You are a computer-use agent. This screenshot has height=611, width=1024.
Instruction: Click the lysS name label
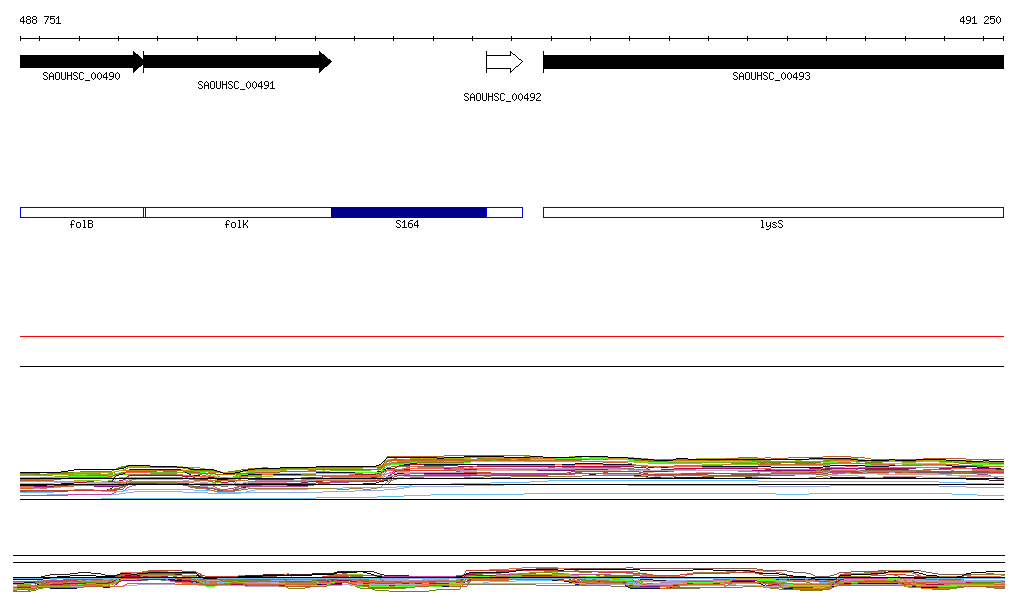pos(771,225)
